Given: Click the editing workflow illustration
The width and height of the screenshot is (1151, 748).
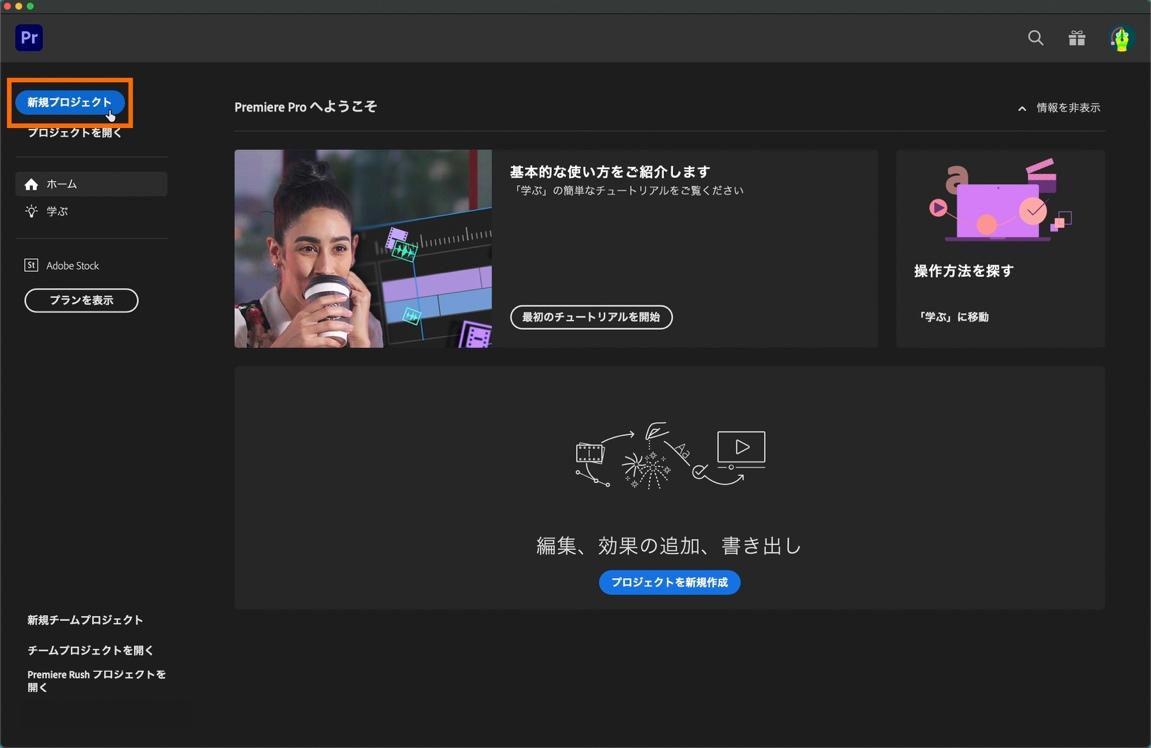Looking at the screenshot, I should pyautogui.click(x=669, y=456).
